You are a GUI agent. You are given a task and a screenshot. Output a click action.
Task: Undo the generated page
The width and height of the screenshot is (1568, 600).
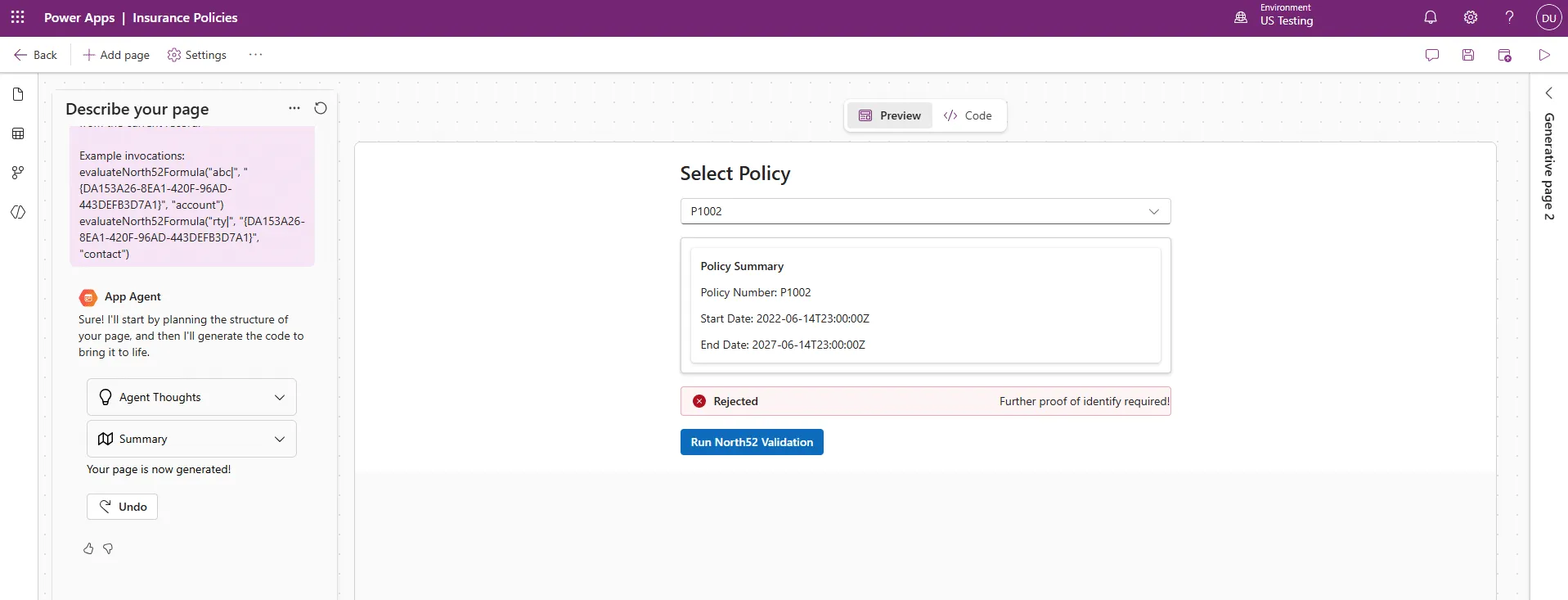122,507
